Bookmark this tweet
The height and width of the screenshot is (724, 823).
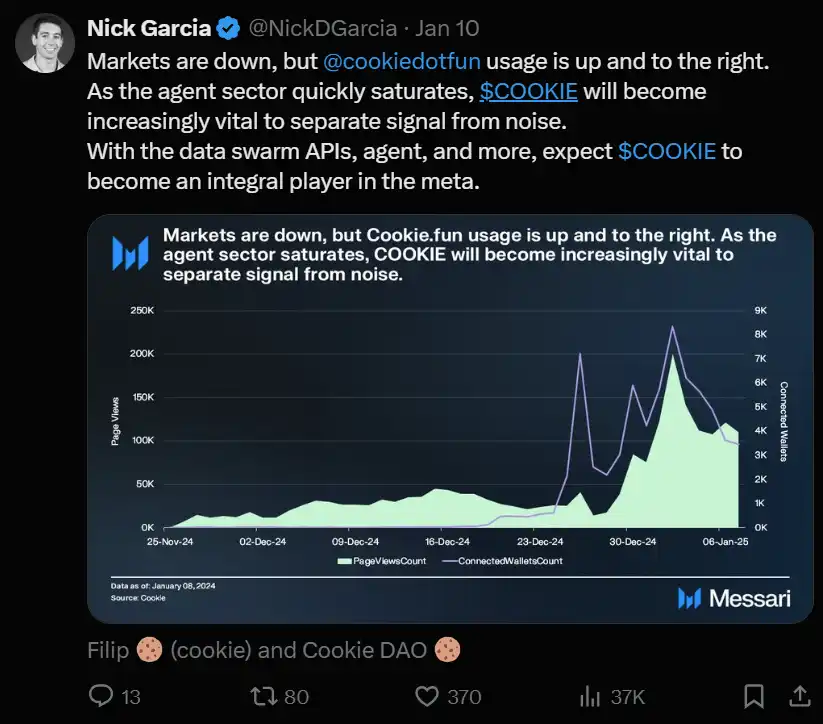coord(755,696)
